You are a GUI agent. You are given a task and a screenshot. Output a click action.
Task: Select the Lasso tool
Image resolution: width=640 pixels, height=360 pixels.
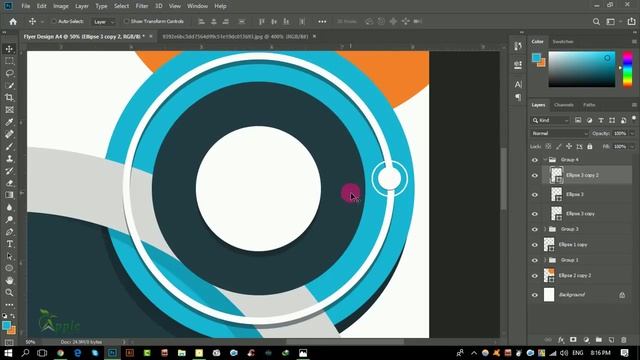pyautogui.click(x=9, y=73)
